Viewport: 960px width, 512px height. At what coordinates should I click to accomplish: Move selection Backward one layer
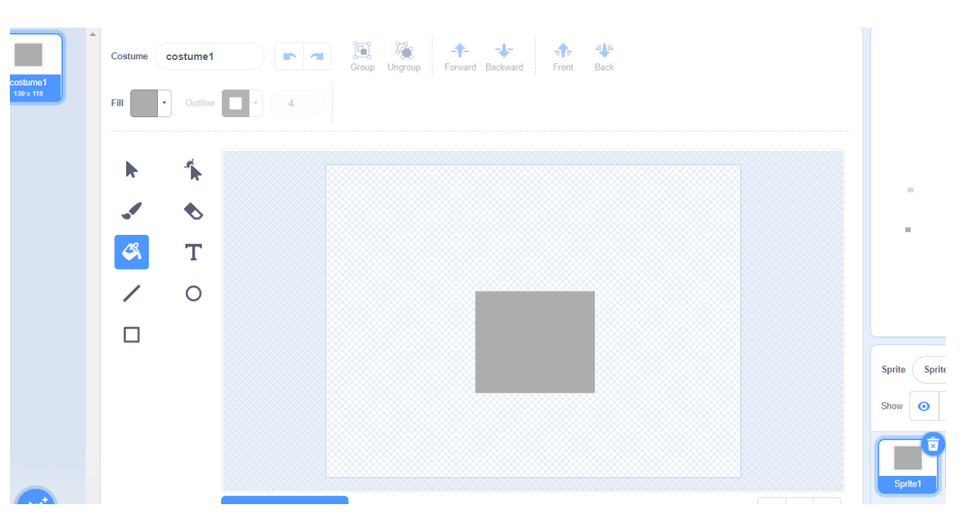pyautogui.click(x=504, y=56)
